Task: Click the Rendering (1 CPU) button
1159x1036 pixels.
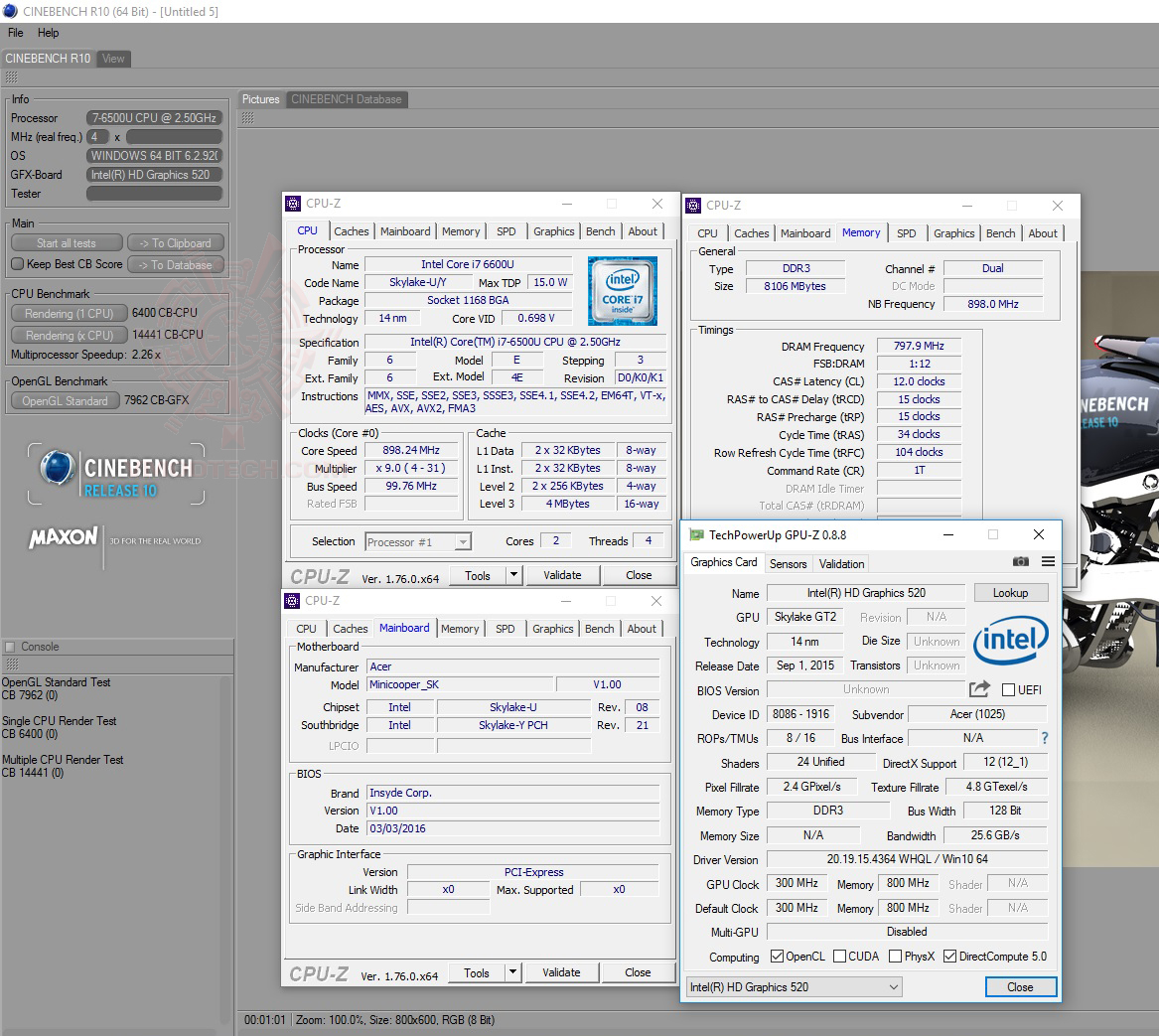Action: (70, 314)
